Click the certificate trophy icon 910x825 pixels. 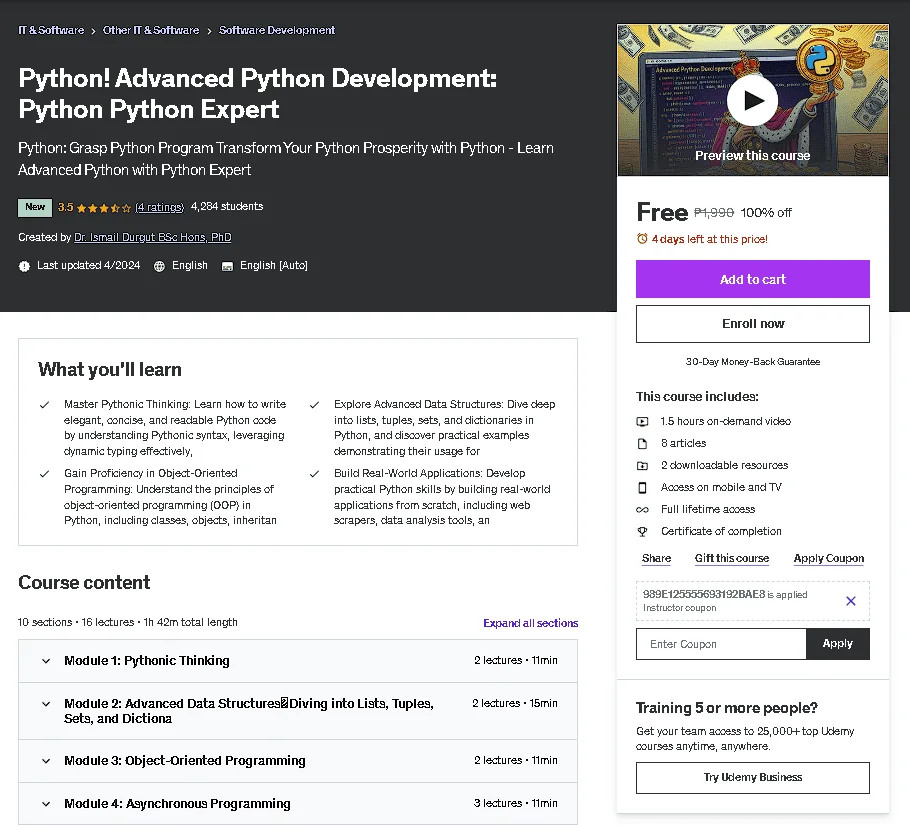pyautogui.click(x=642, y=531)
